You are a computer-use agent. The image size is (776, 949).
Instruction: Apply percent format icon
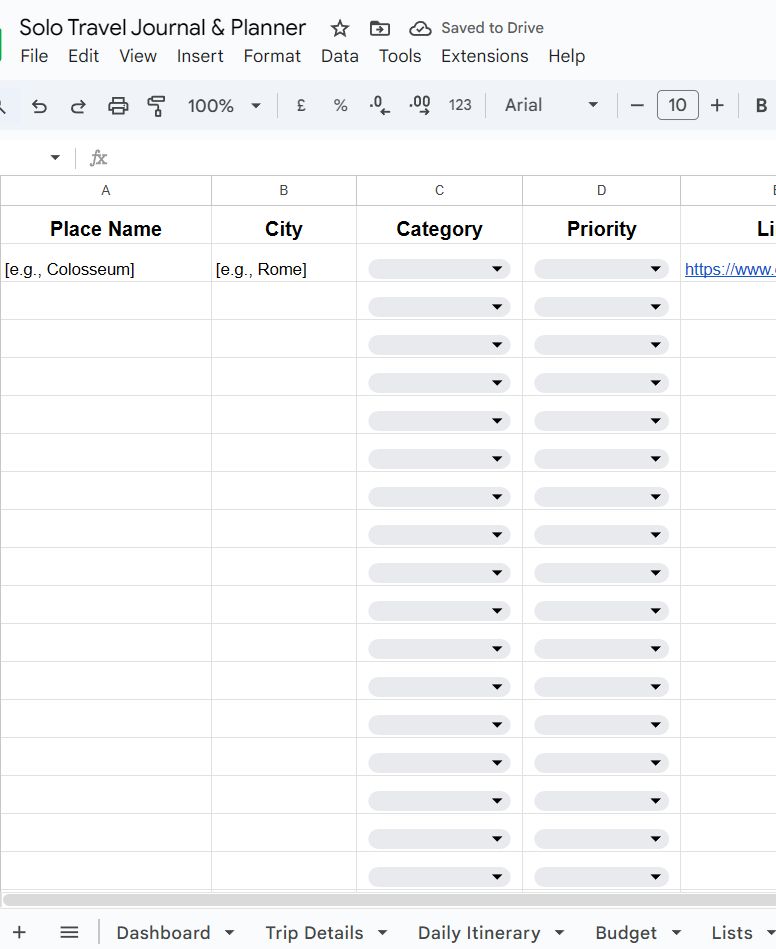tap(340, 106)
